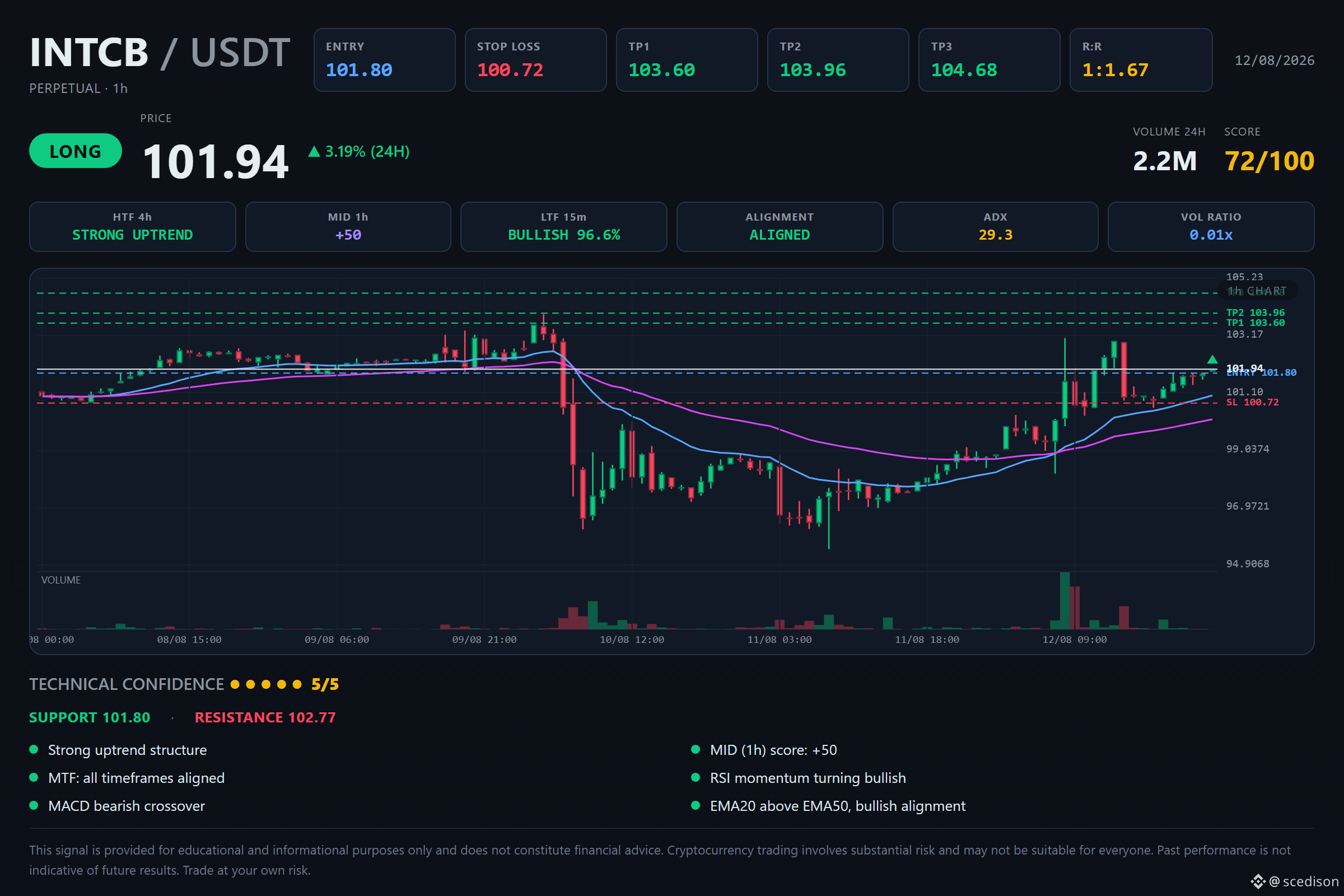1344x896 pixels.
Task: Click the diamond logo icon beside @scedison
Action: pos(1258,881)
